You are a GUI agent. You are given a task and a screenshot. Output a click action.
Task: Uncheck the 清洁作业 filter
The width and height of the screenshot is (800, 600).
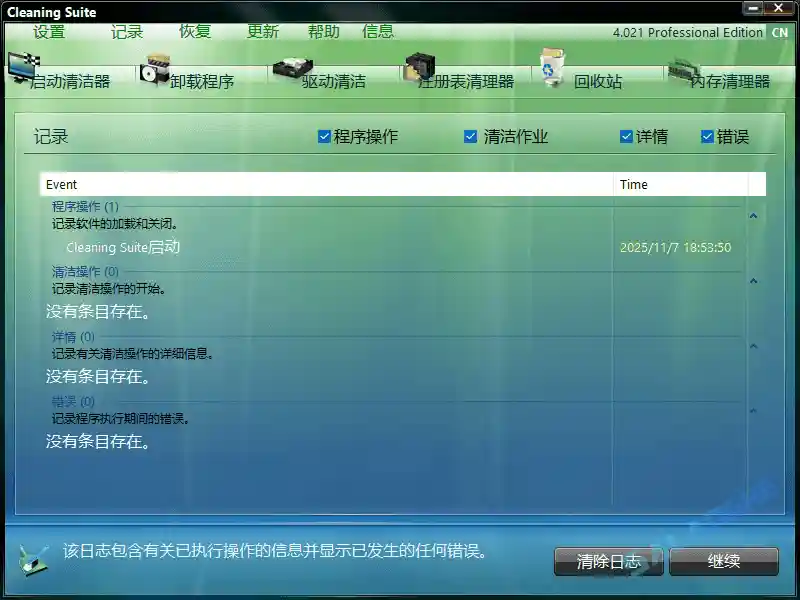(x=471, y=136)
